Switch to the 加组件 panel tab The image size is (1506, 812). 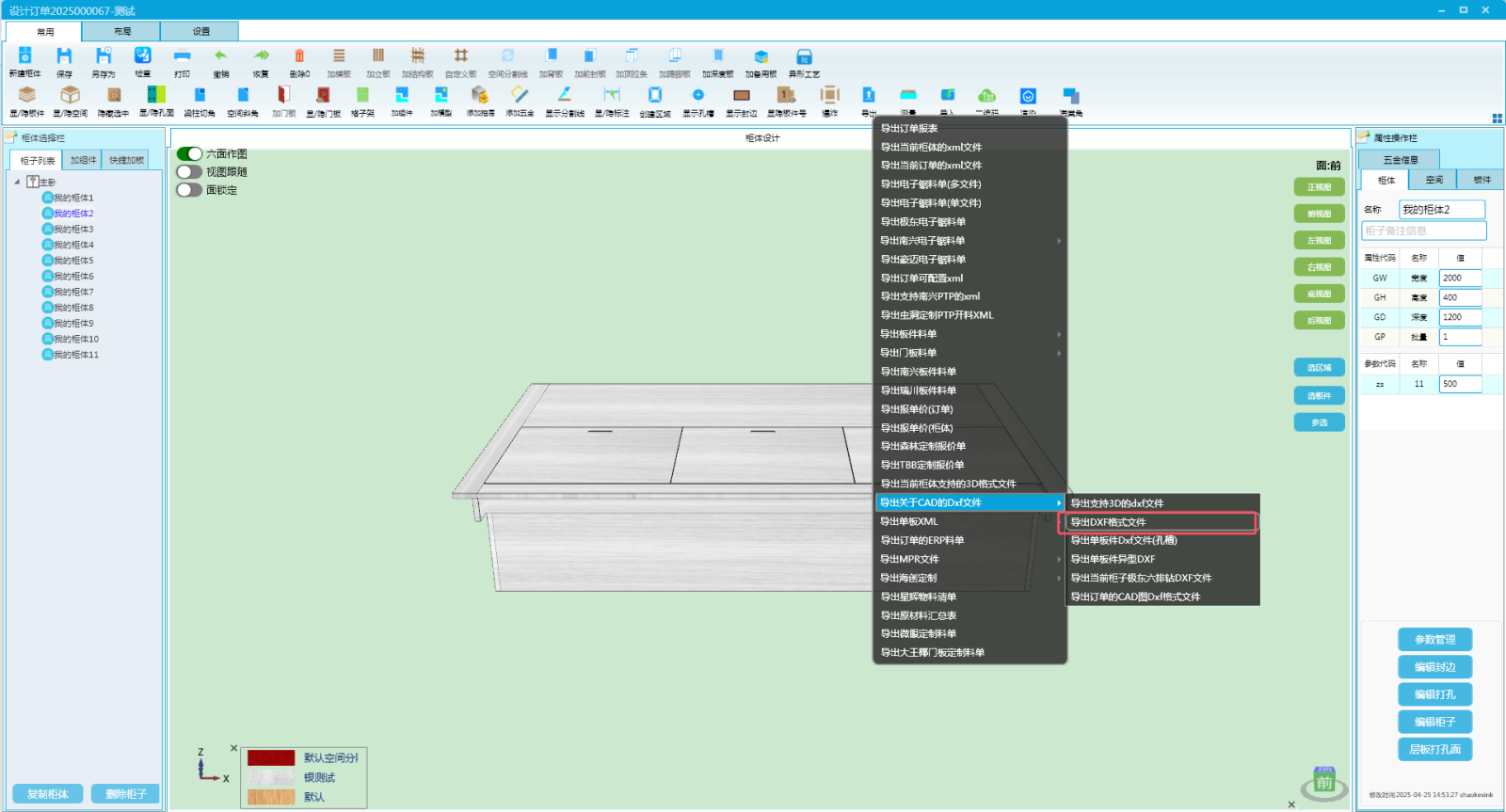point(83,160)
